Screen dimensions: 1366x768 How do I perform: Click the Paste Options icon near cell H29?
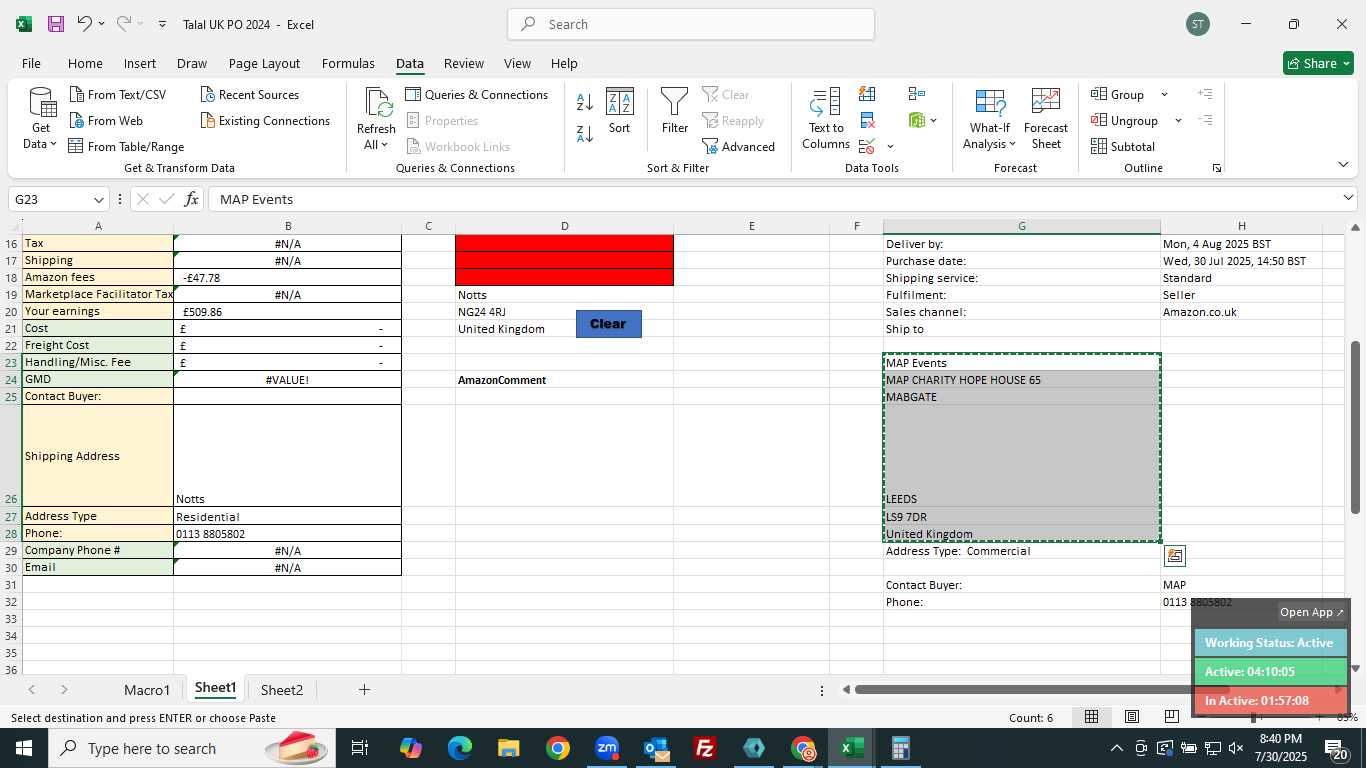pyautogui.click(x=1175, y=556)
